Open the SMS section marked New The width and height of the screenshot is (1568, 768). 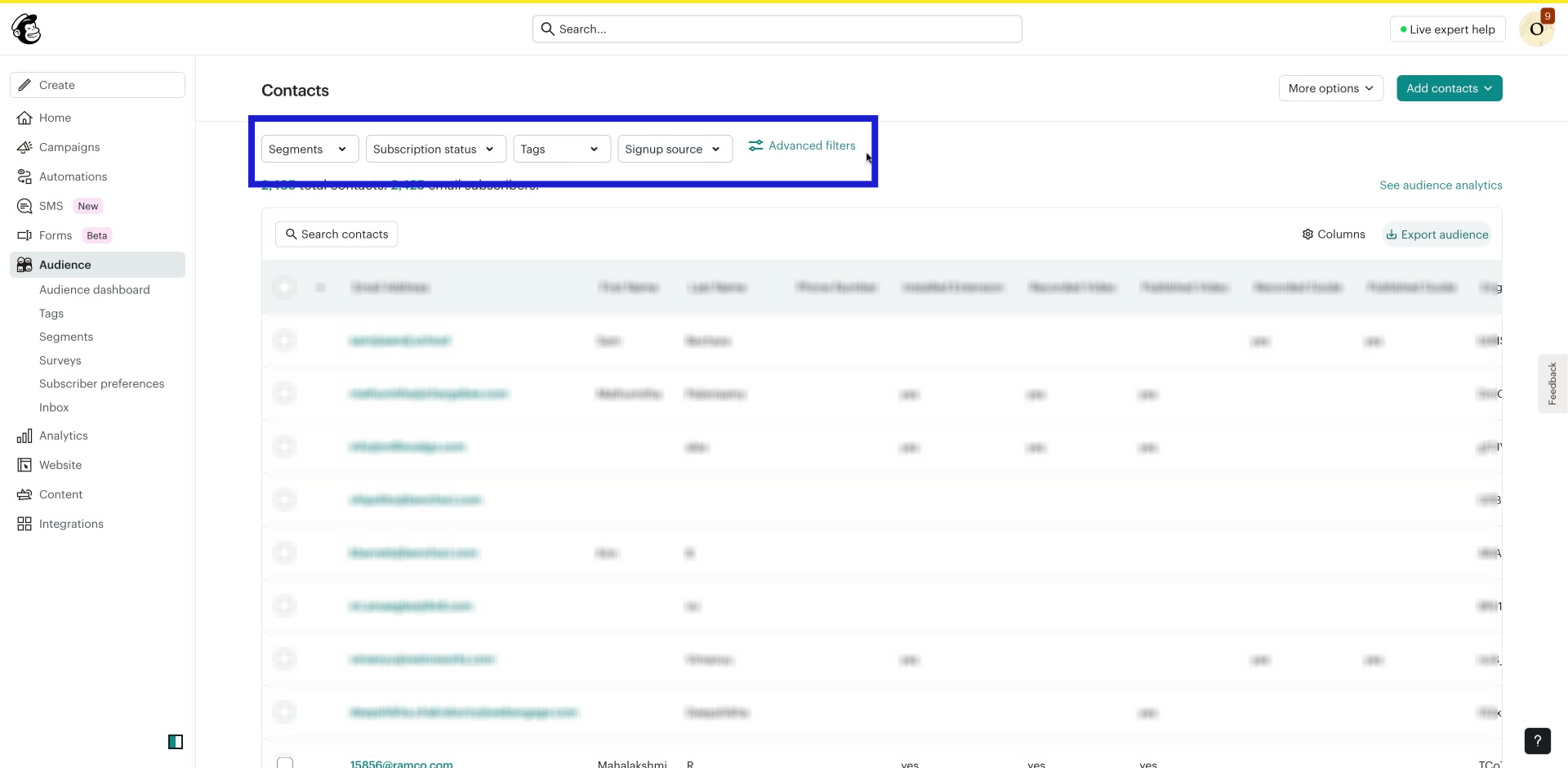click(51, 206)
